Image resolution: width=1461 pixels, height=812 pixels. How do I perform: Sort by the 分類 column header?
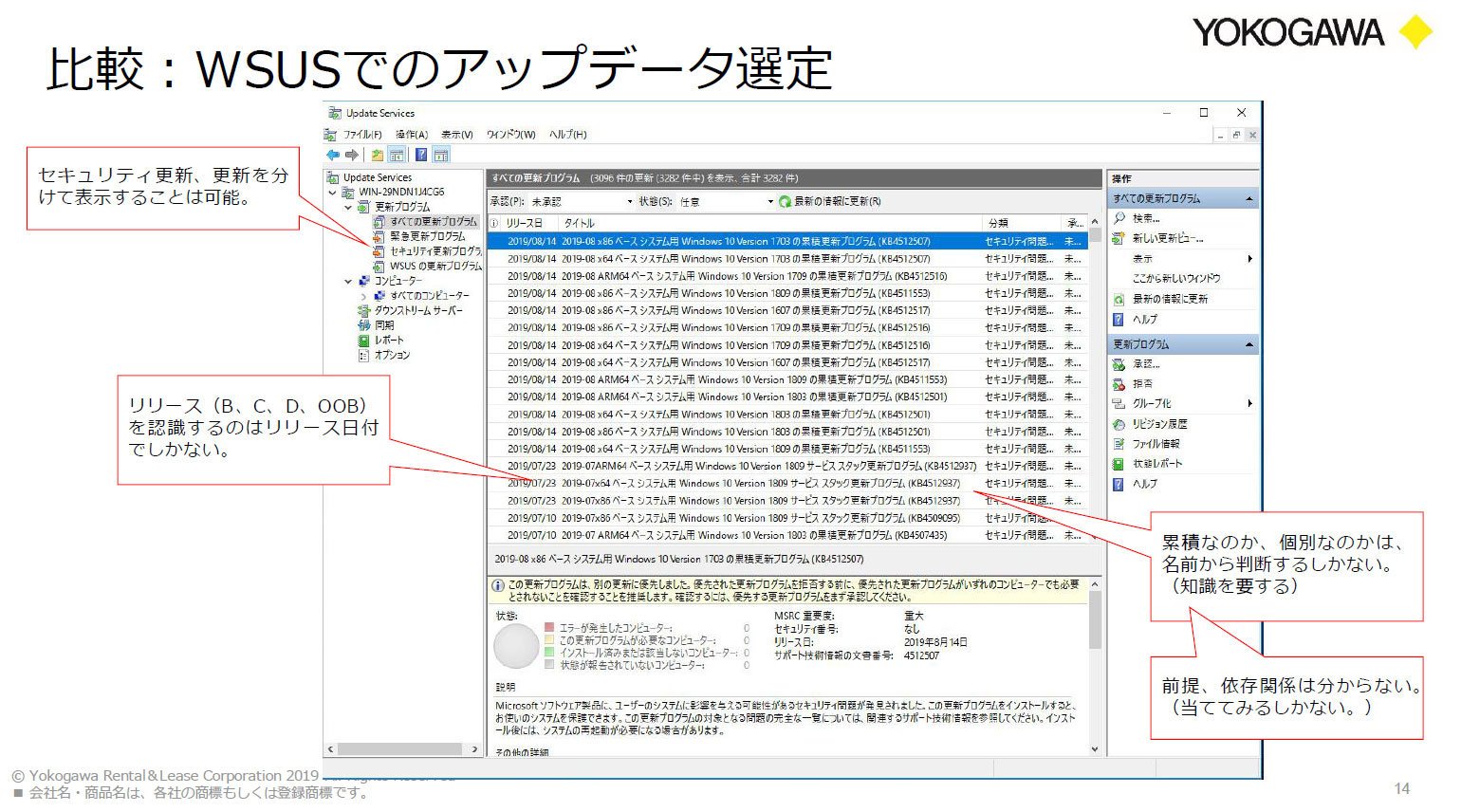tap(1021, 223)
